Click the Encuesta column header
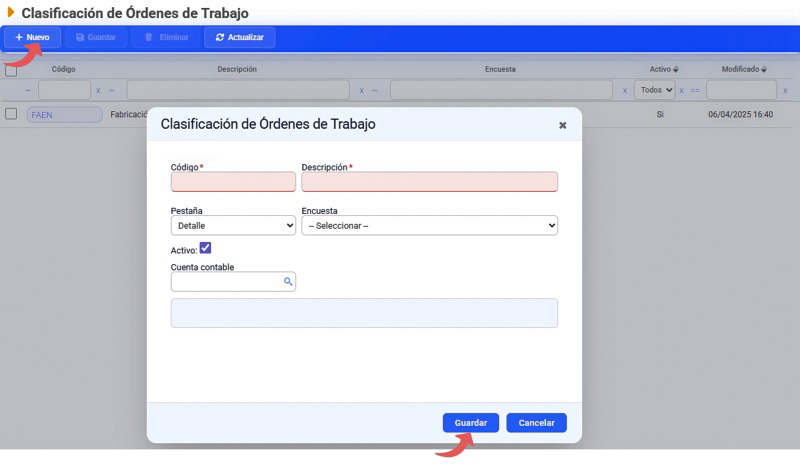 500,69
